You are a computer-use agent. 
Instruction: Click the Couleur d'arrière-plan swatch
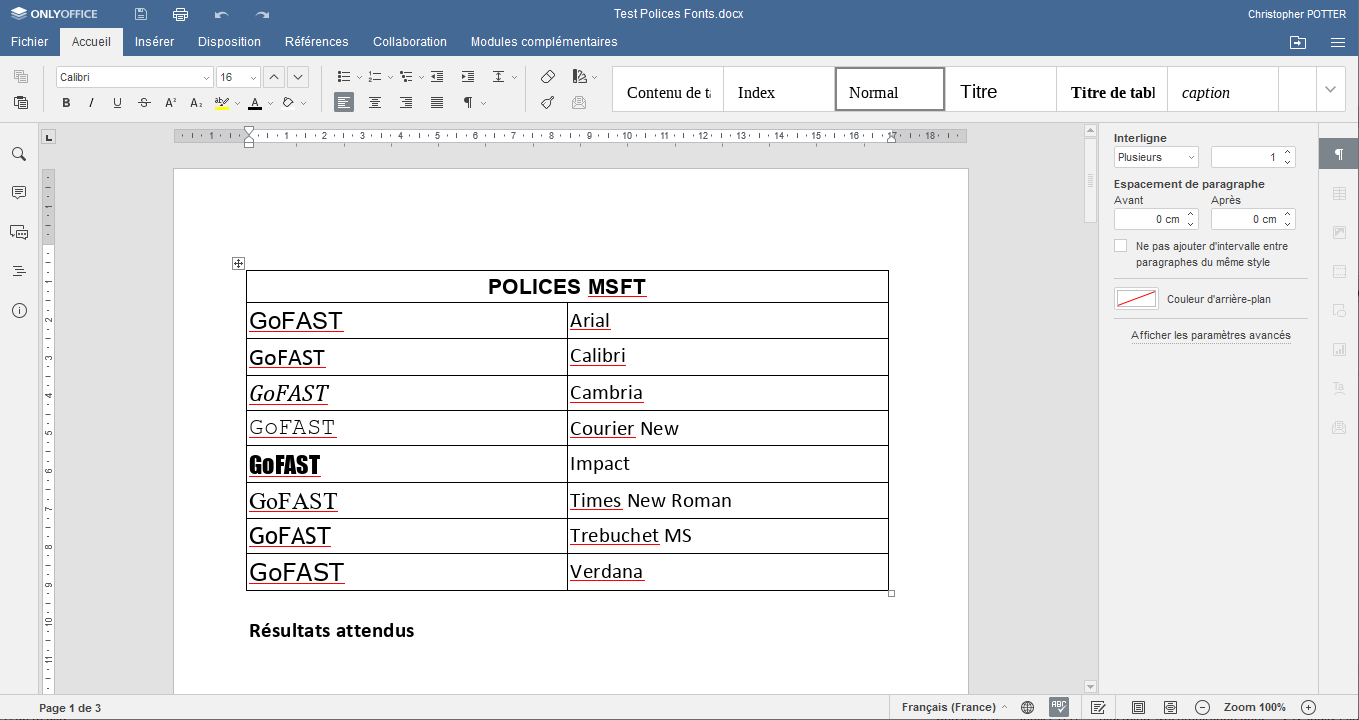pyautogui.click(x=1136, y=299)
